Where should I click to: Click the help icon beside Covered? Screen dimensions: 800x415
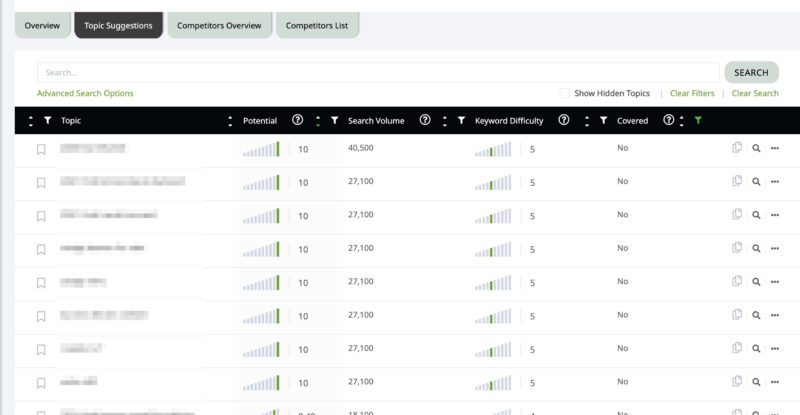tap(669, 120)
